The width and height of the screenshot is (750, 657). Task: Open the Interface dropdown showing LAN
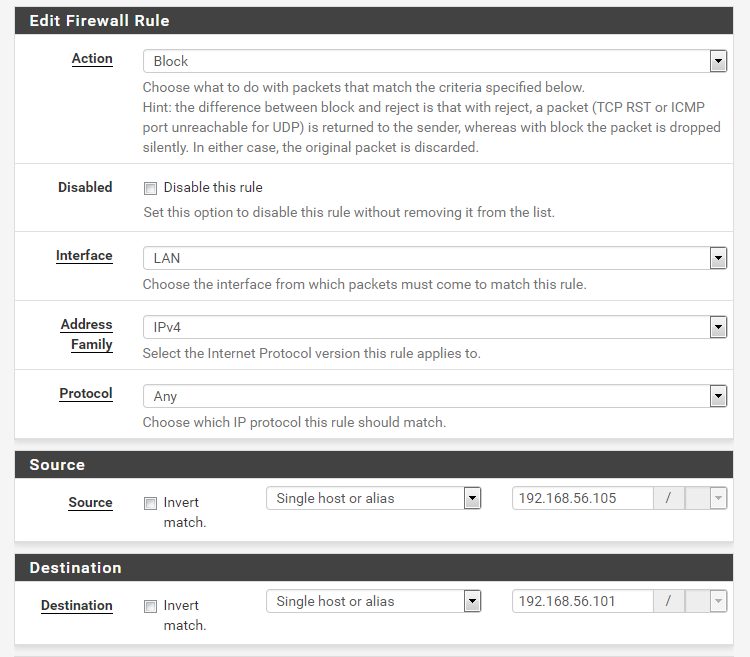pos(434,258)
